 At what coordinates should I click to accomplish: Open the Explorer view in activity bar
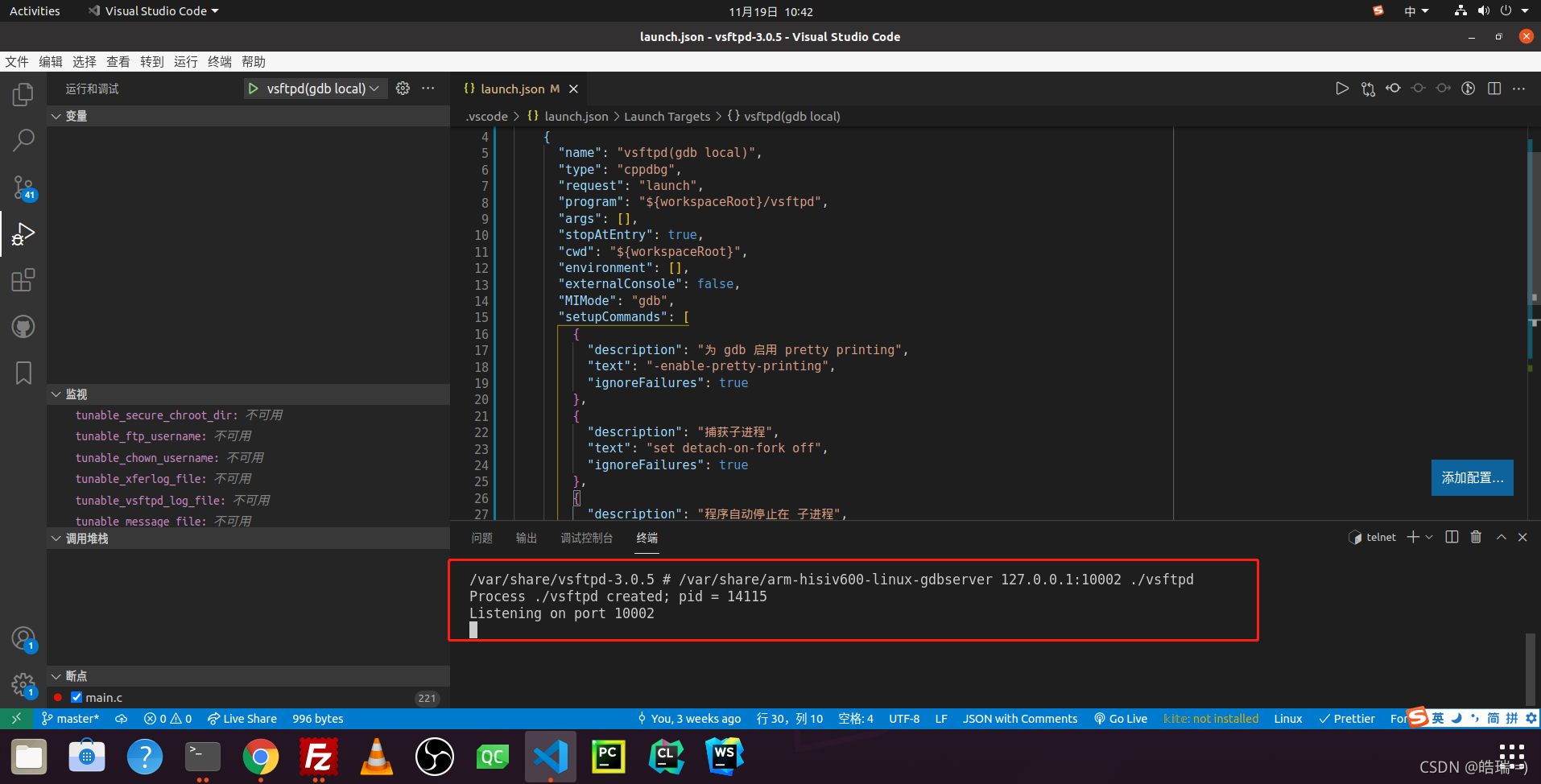click(23, 94)
